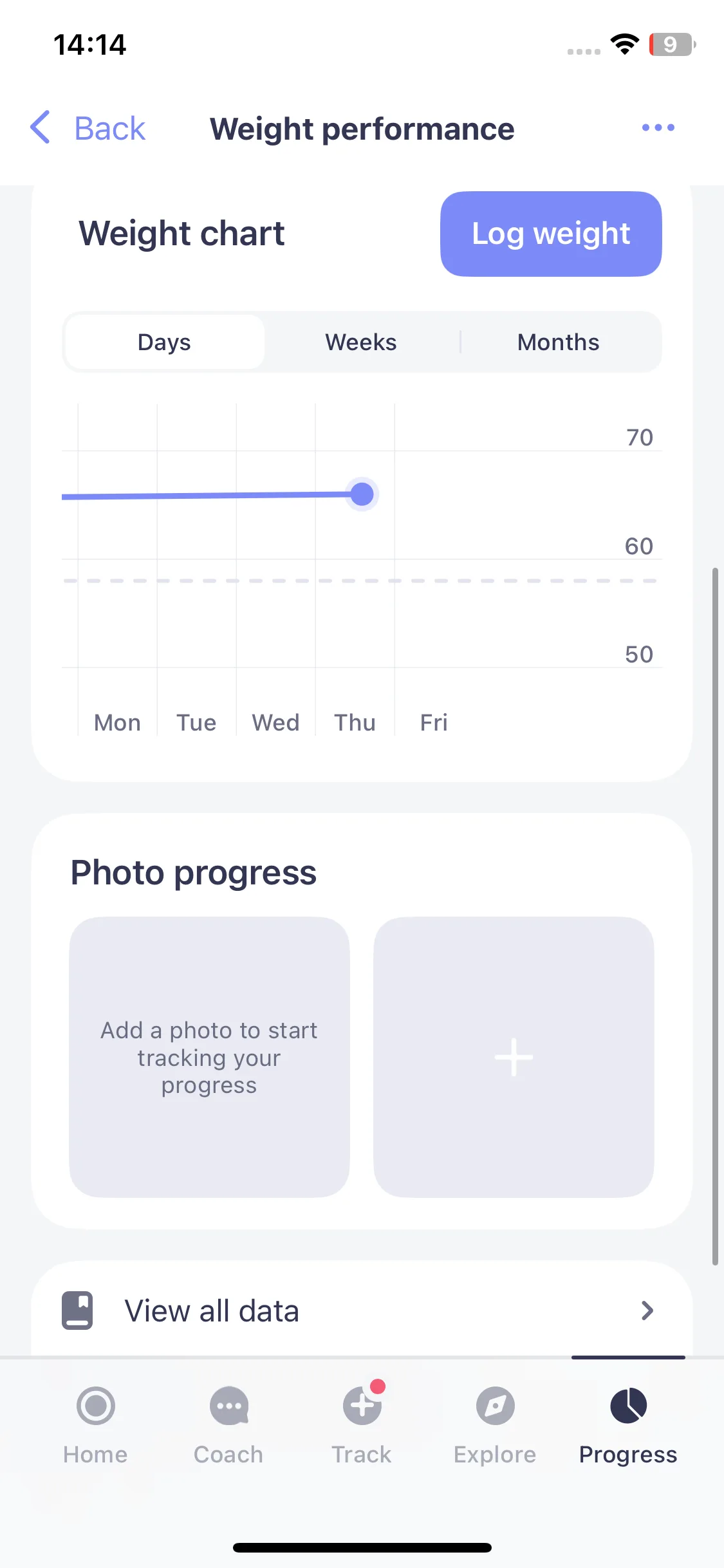The width and height of the screenshot is (724, 1568).
Task: Tap the book icon beside View all data
Action: (77, 1311)
